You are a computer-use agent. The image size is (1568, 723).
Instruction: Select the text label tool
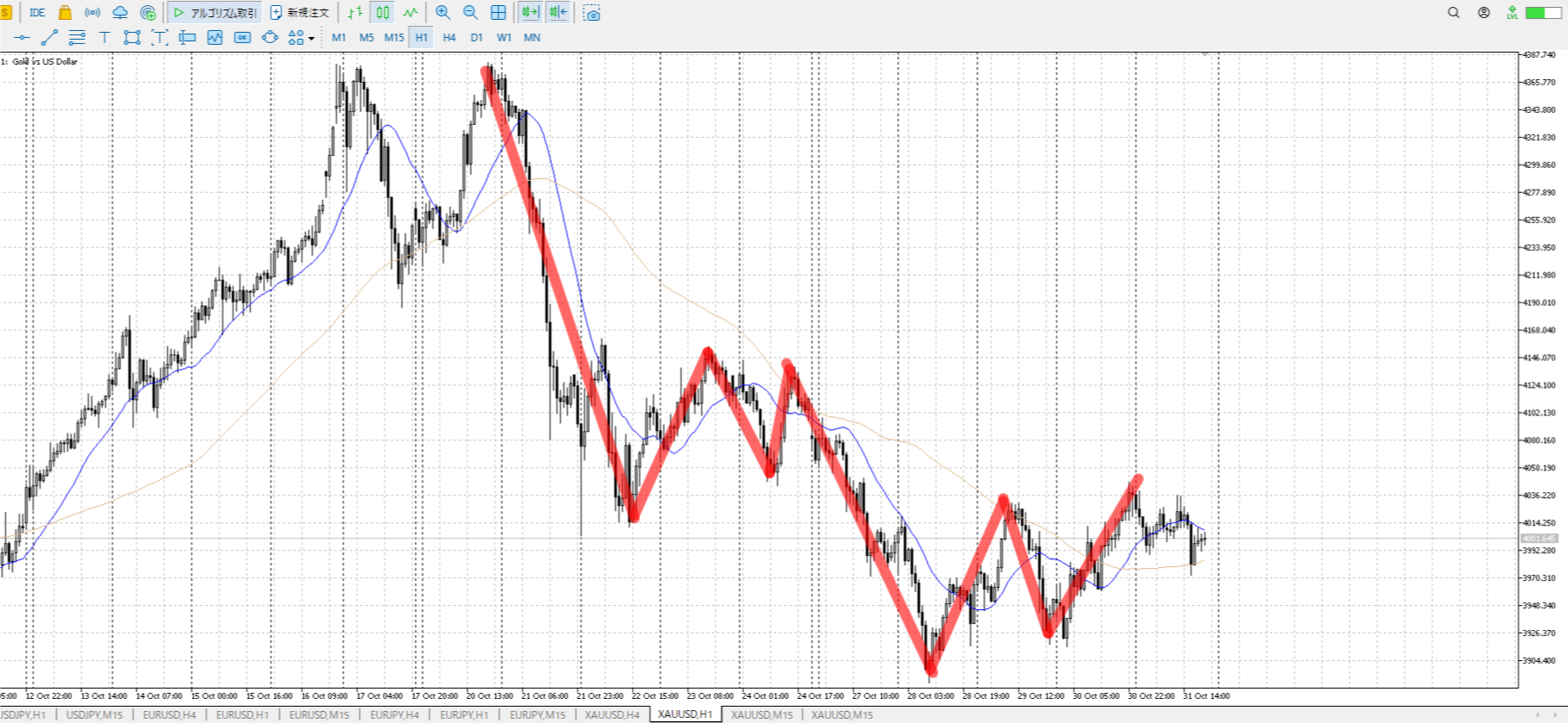tap(104, 37)
